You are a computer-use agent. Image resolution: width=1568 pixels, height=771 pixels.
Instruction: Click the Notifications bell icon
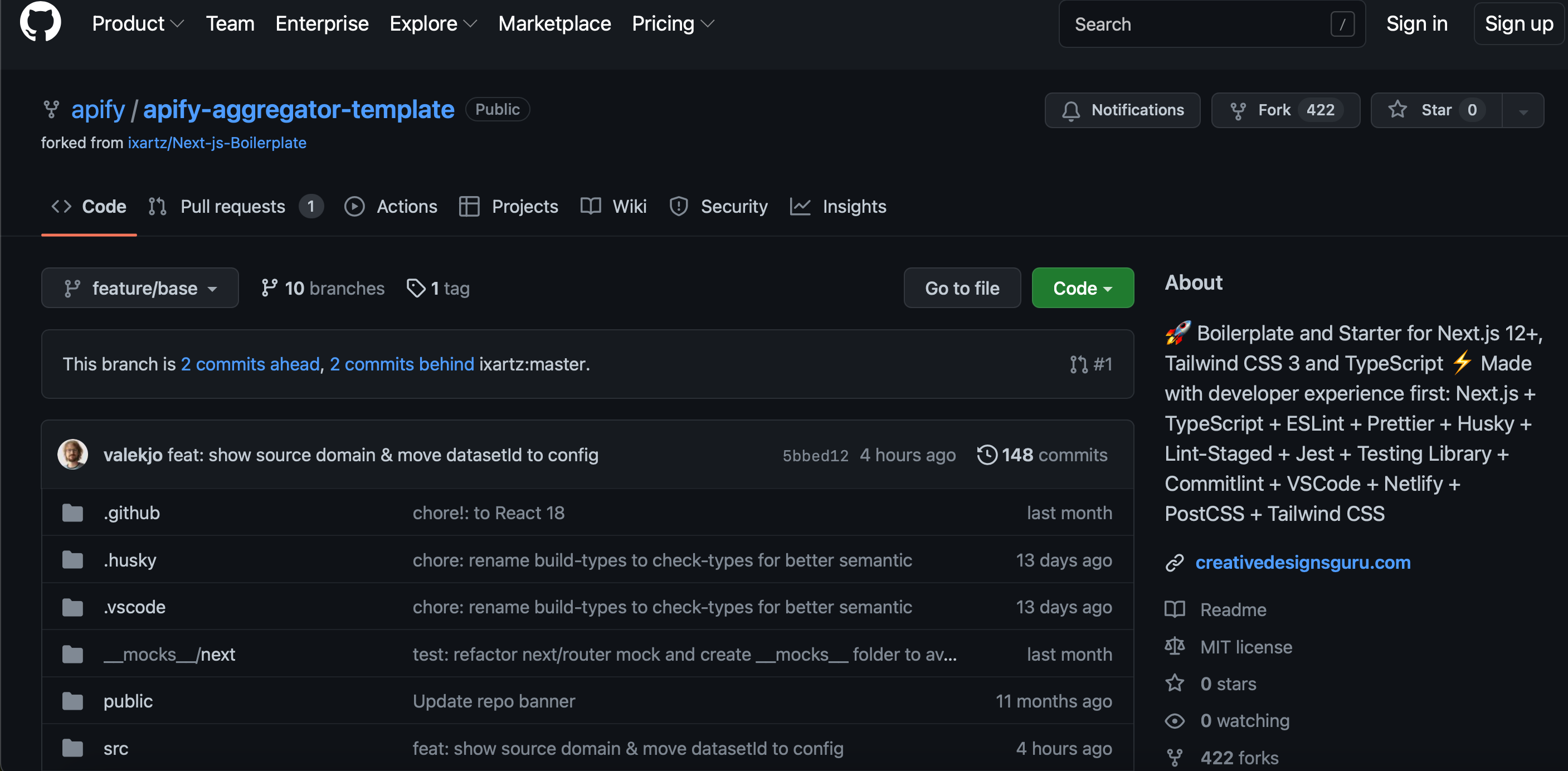pos(1071,110)
